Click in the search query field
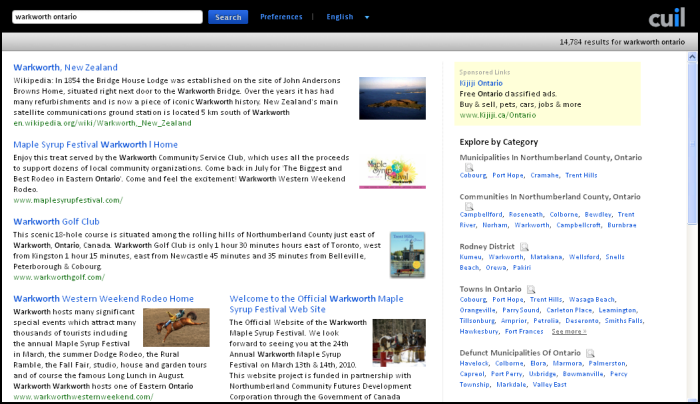This screenshot has height=404, width=700. [107, 17]
